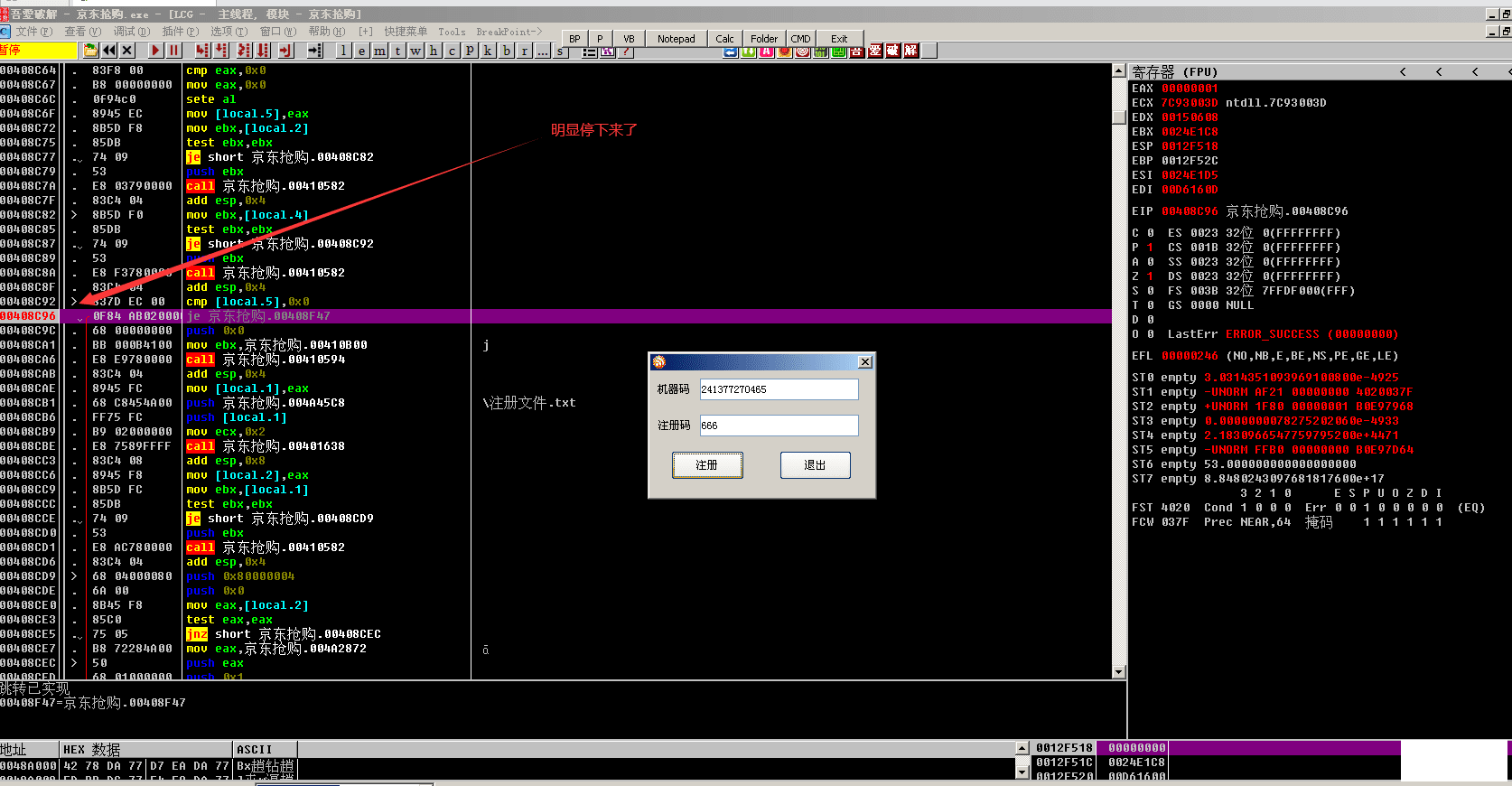Open the 快捷菜单 menu
This screenshot has height=786, width=1512.
pyautogui.click(x=406, y=31)
